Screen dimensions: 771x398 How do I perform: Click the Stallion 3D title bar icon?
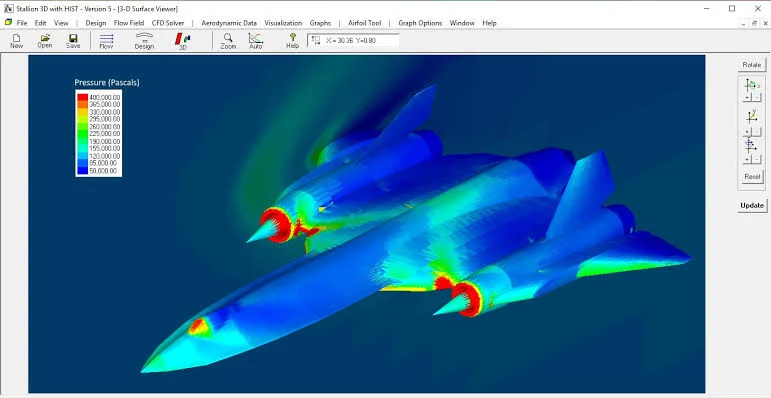8,8
